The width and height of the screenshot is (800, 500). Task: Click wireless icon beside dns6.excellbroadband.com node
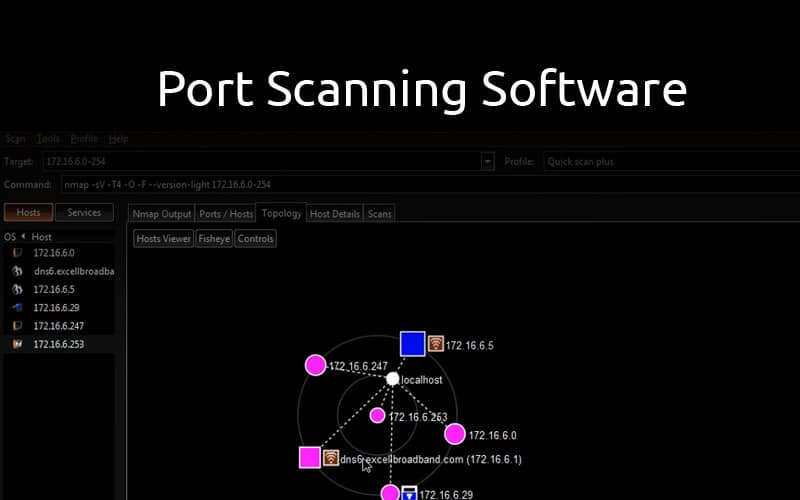point(331,458)
